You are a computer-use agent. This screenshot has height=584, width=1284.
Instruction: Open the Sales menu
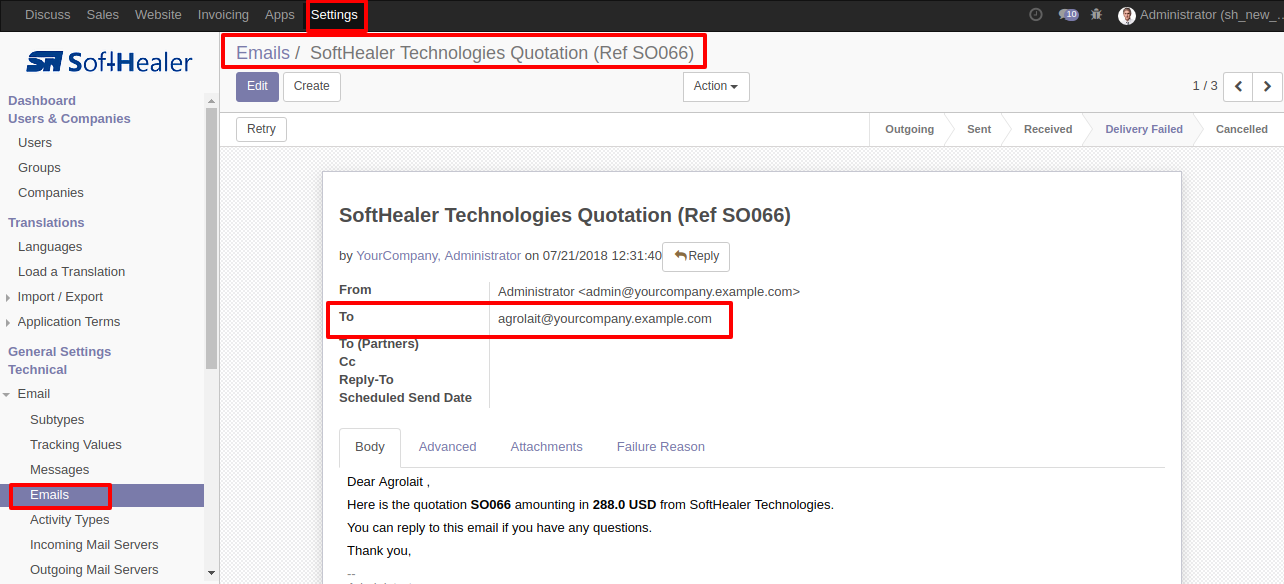[102, 15]
